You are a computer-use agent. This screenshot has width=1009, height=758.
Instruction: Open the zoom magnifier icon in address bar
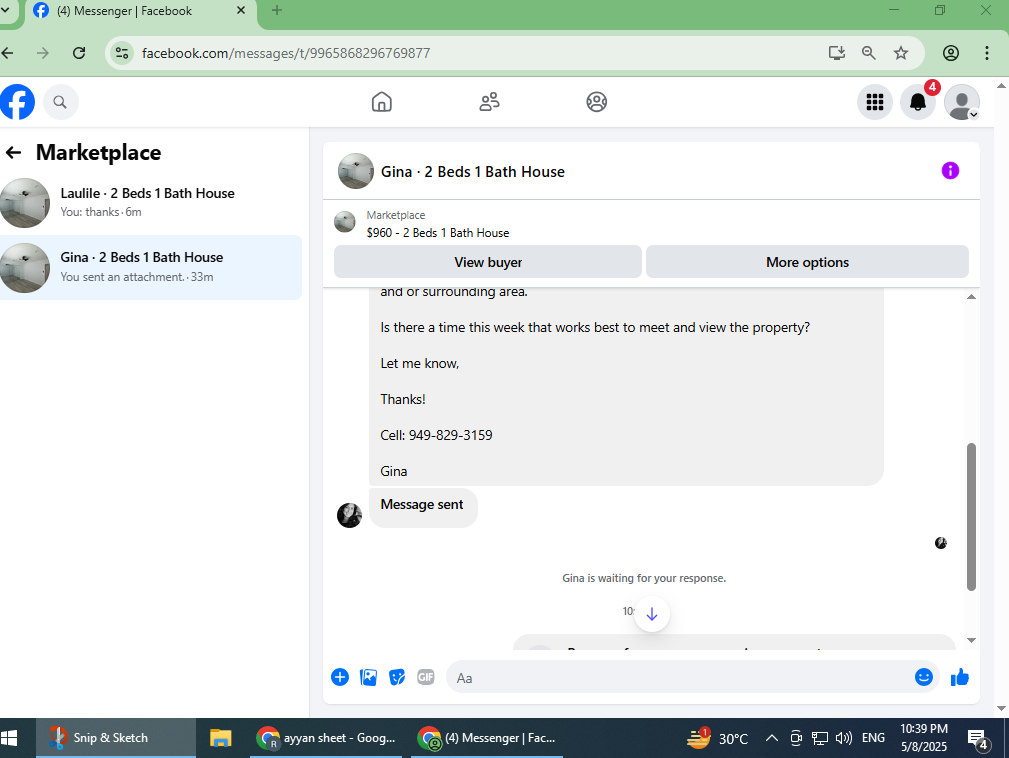point(869,53)
